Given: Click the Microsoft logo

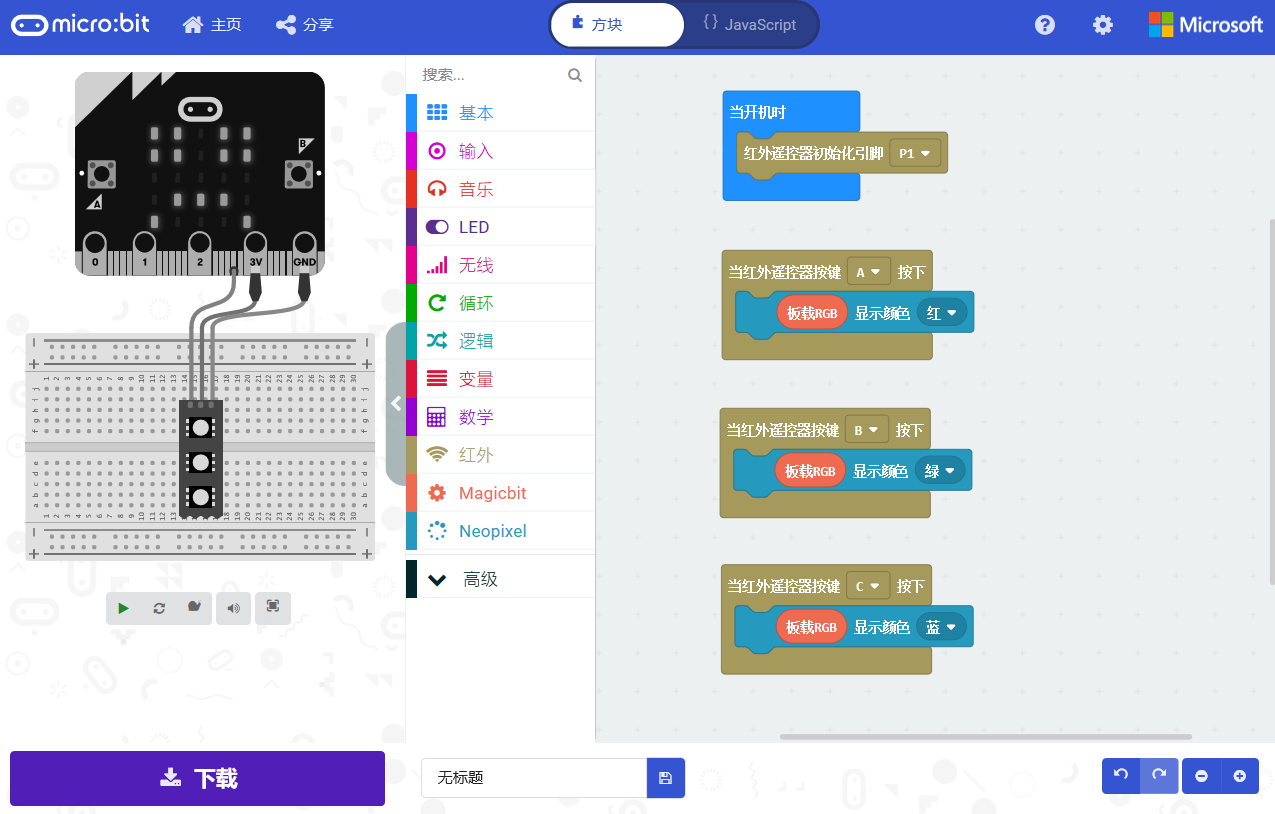Looking at the screenshot, I should click(1206, 25).
